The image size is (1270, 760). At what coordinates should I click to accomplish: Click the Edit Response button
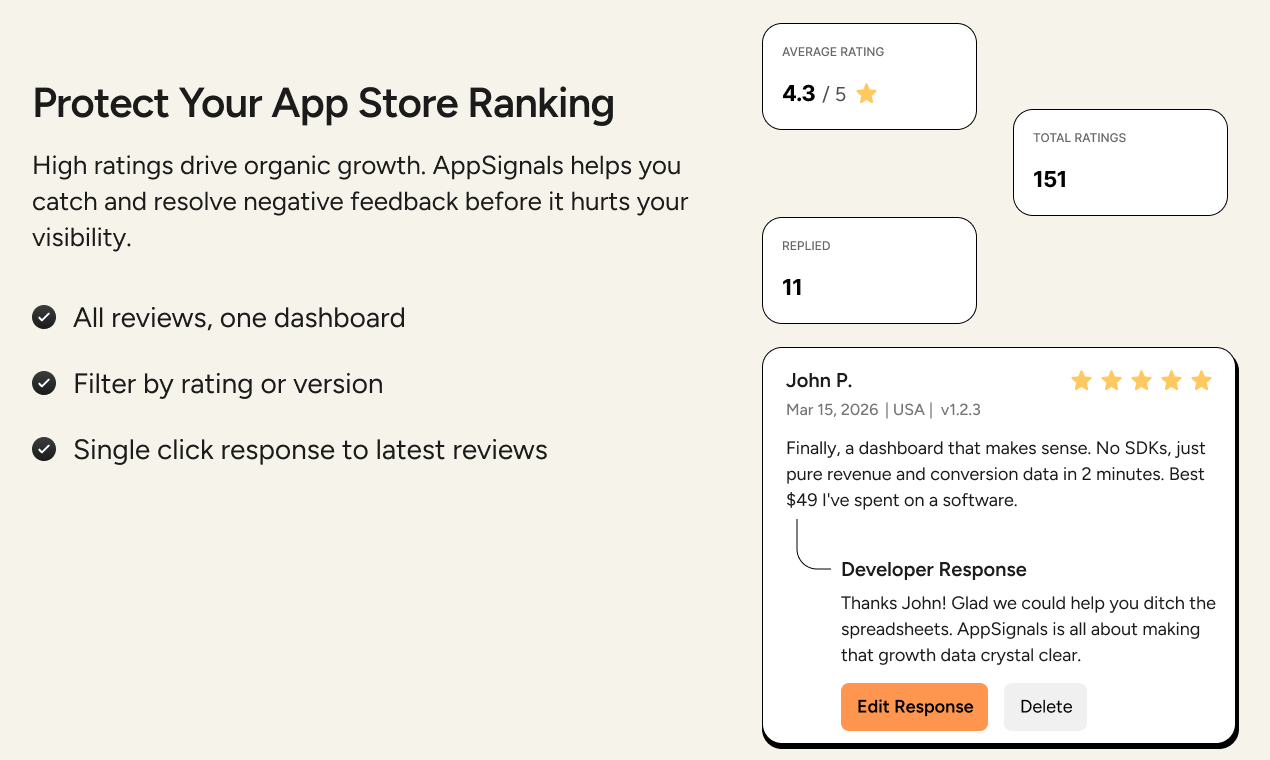(x=914, y=707)
